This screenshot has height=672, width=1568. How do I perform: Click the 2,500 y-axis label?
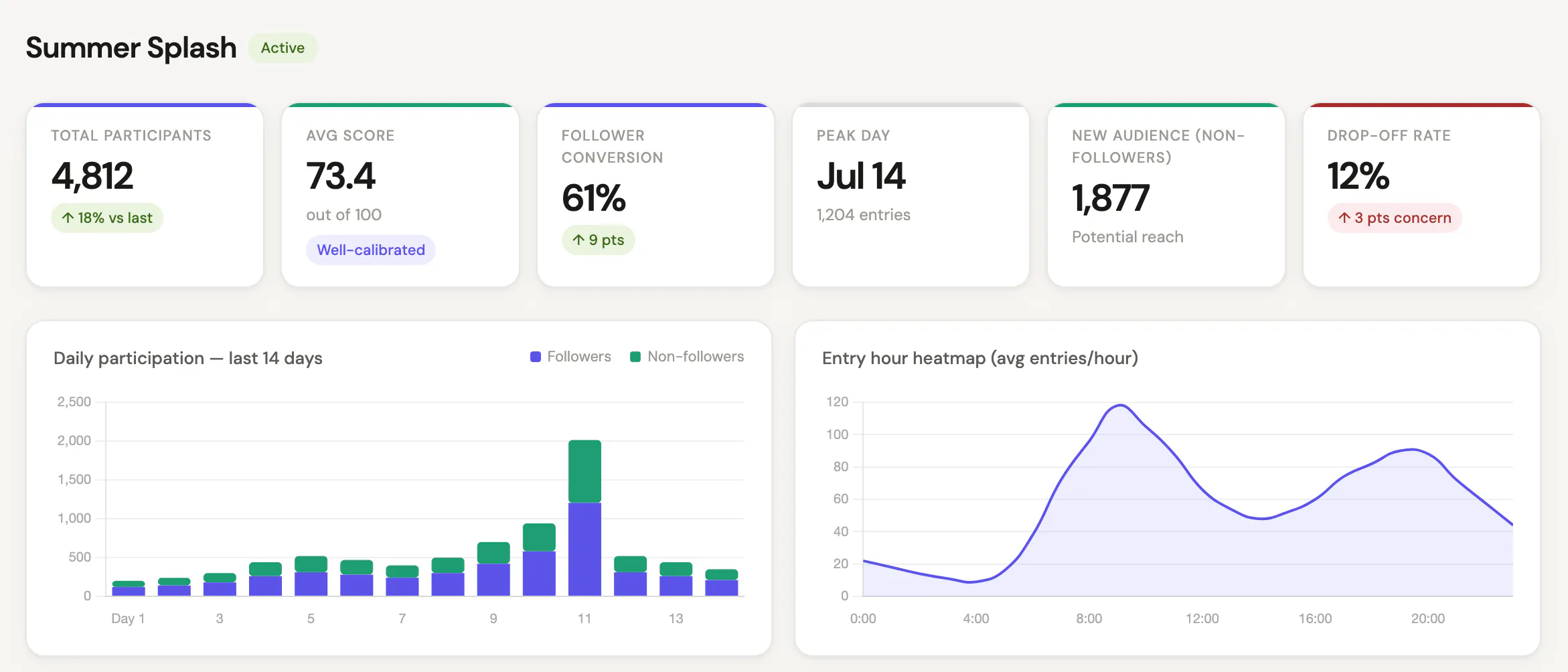tap(74, 402)
